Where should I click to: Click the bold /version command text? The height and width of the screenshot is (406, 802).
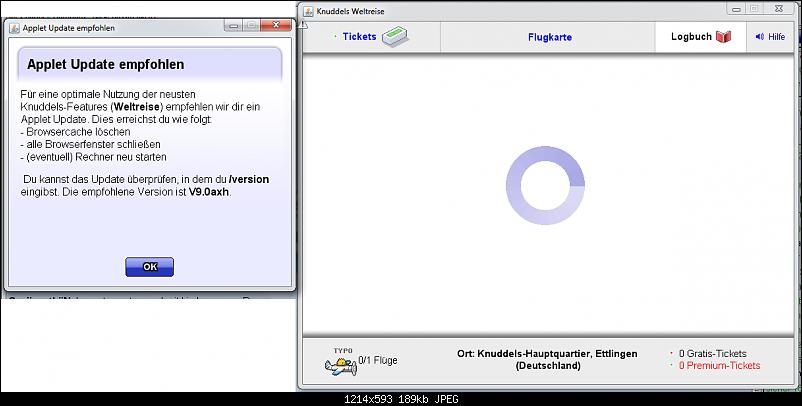pyautogui.click(x=249, y=179)
